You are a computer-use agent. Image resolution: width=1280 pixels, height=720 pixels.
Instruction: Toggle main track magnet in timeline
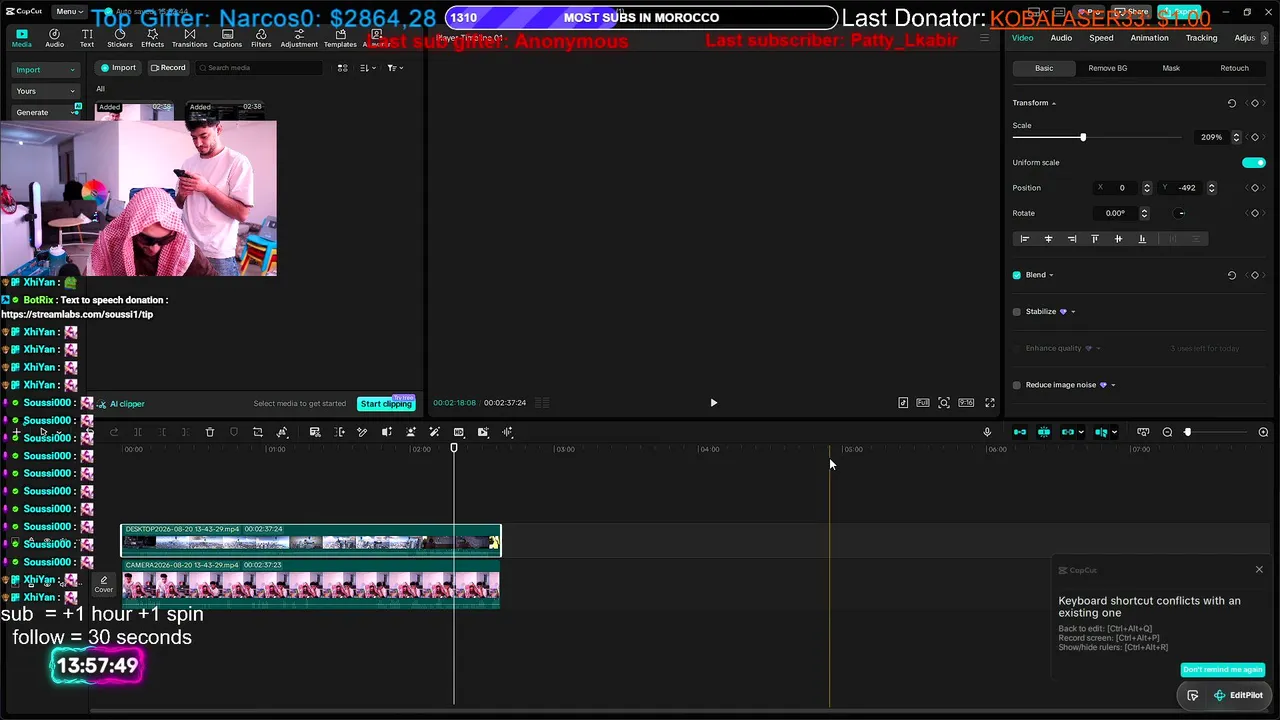(x=1020, y=432)
